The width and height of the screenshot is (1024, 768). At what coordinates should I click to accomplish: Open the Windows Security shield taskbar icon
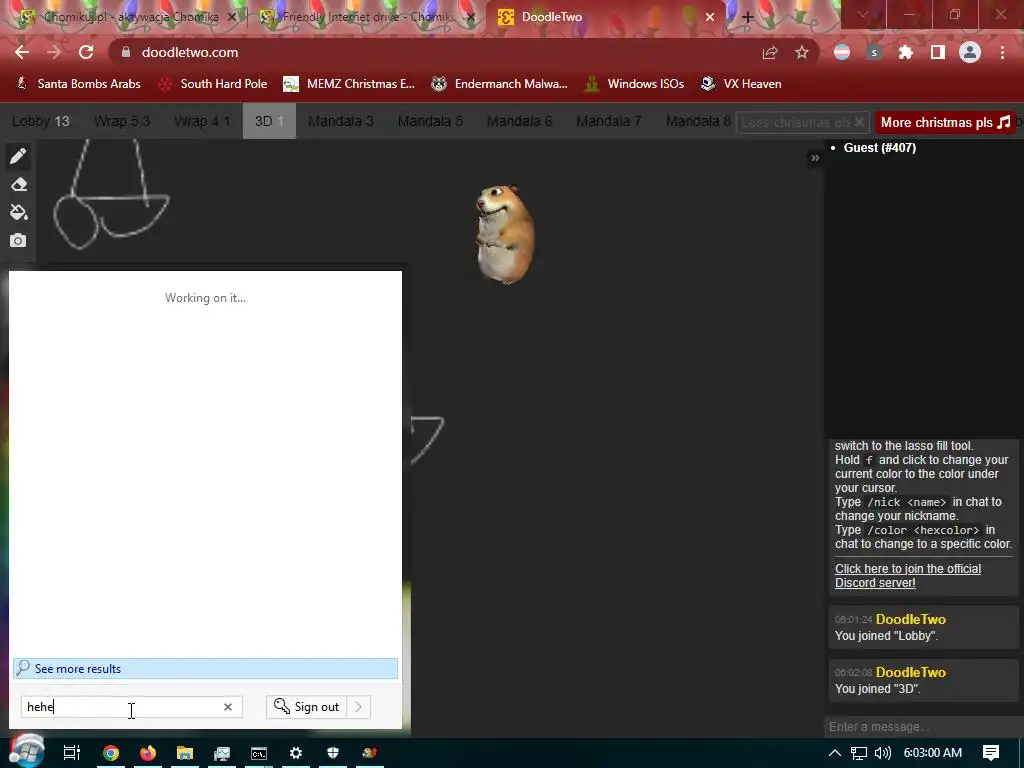(332, 753)
